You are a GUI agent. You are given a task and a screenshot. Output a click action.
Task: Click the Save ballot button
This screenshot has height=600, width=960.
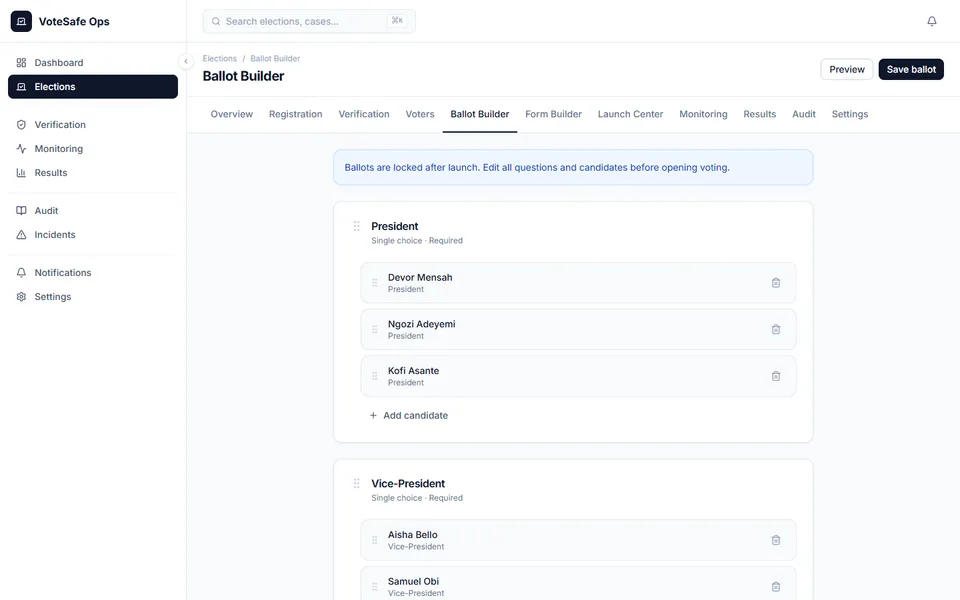910,69
